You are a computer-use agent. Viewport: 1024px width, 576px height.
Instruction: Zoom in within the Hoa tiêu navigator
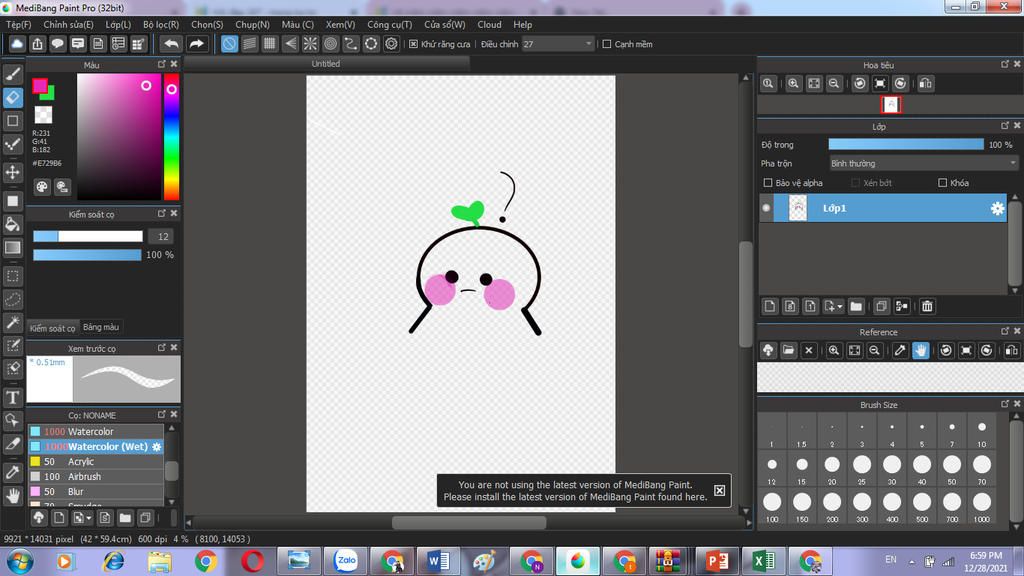pyautogui.click(x=793, y=84)
